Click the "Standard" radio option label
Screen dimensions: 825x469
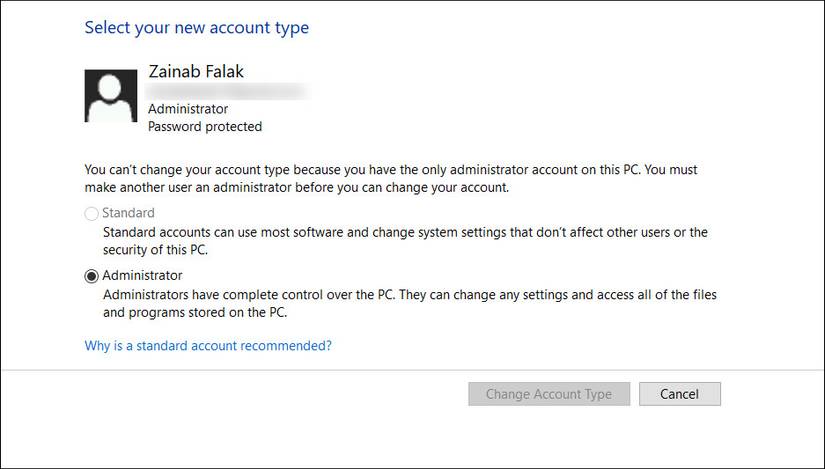(129, 213)
